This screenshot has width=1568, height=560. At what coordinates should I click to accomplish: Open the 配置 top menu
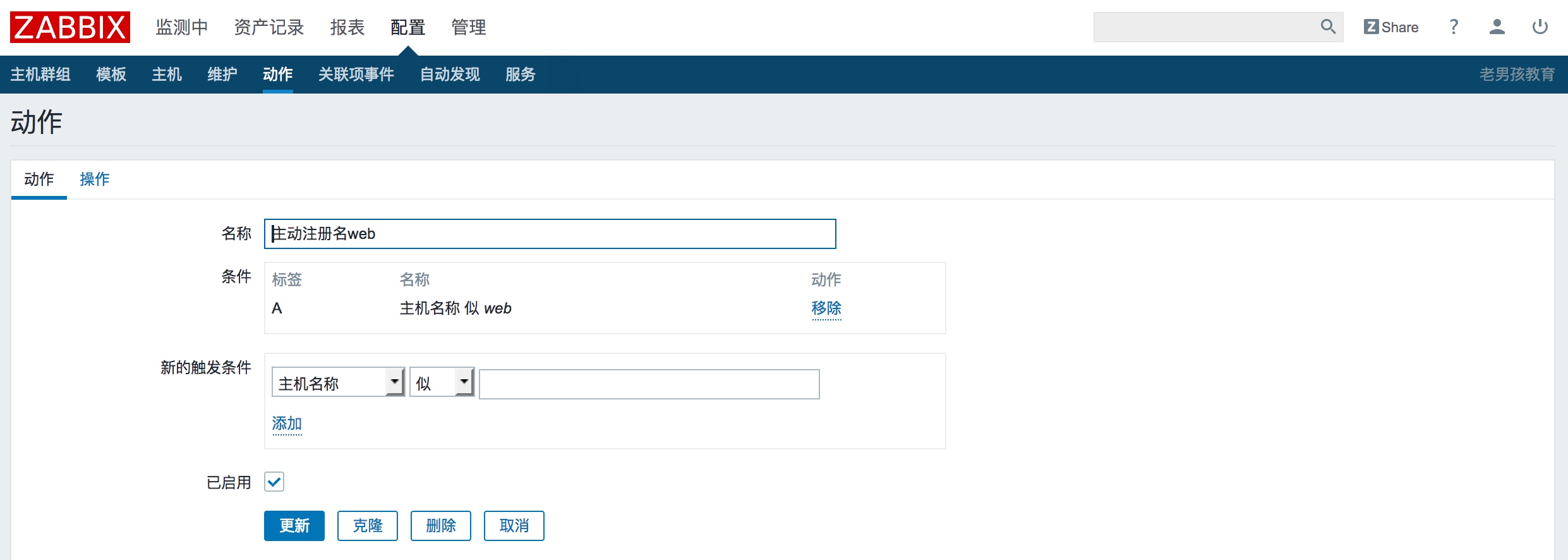coord(407,27)
